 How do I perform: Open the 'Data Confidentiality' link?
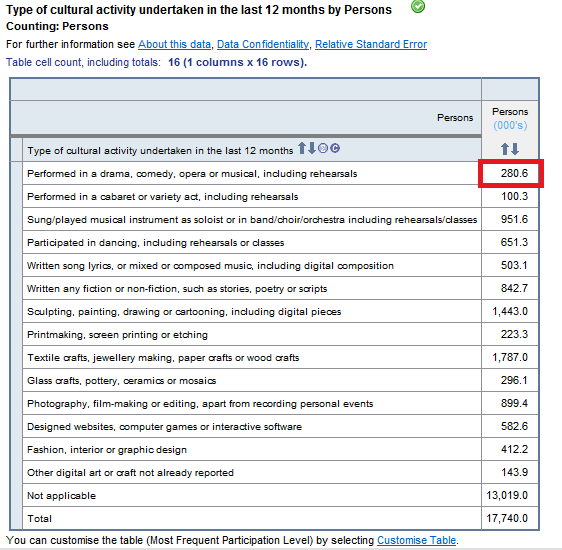point(263,44)
